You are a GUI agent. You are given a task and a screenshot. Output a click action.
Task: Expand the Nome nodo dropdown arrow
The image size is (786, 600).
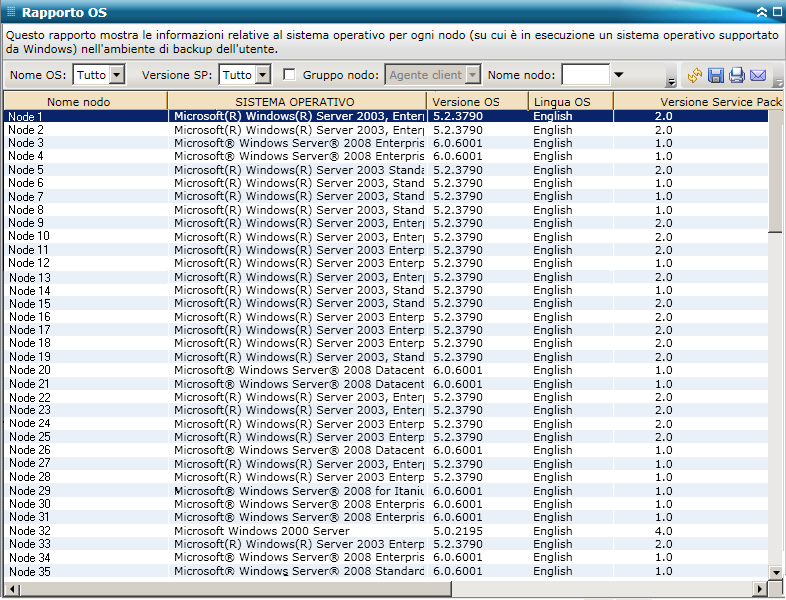point(618,75)
